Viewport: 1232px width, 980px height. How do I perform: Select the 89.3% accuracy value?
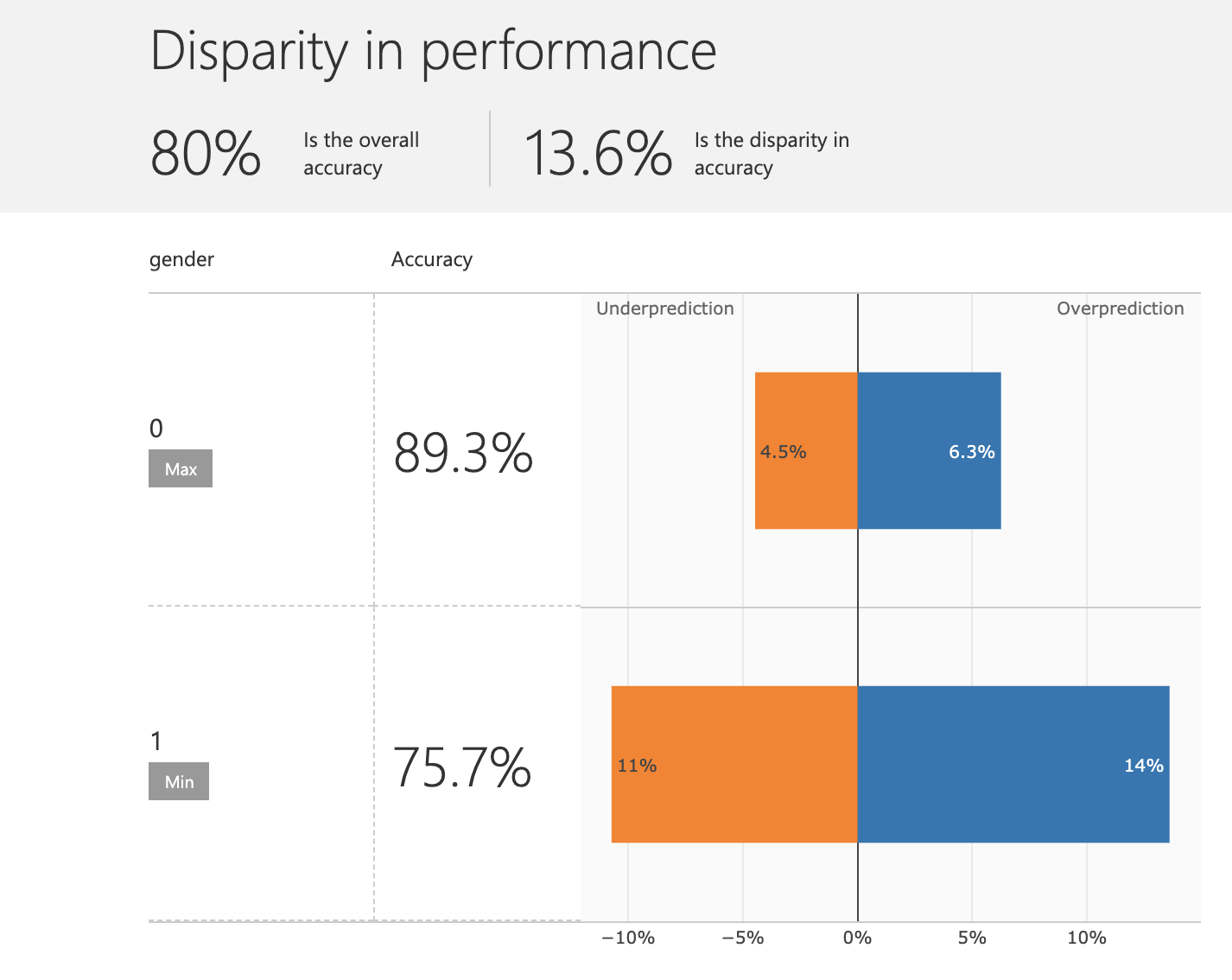click(x=463, y=453)
